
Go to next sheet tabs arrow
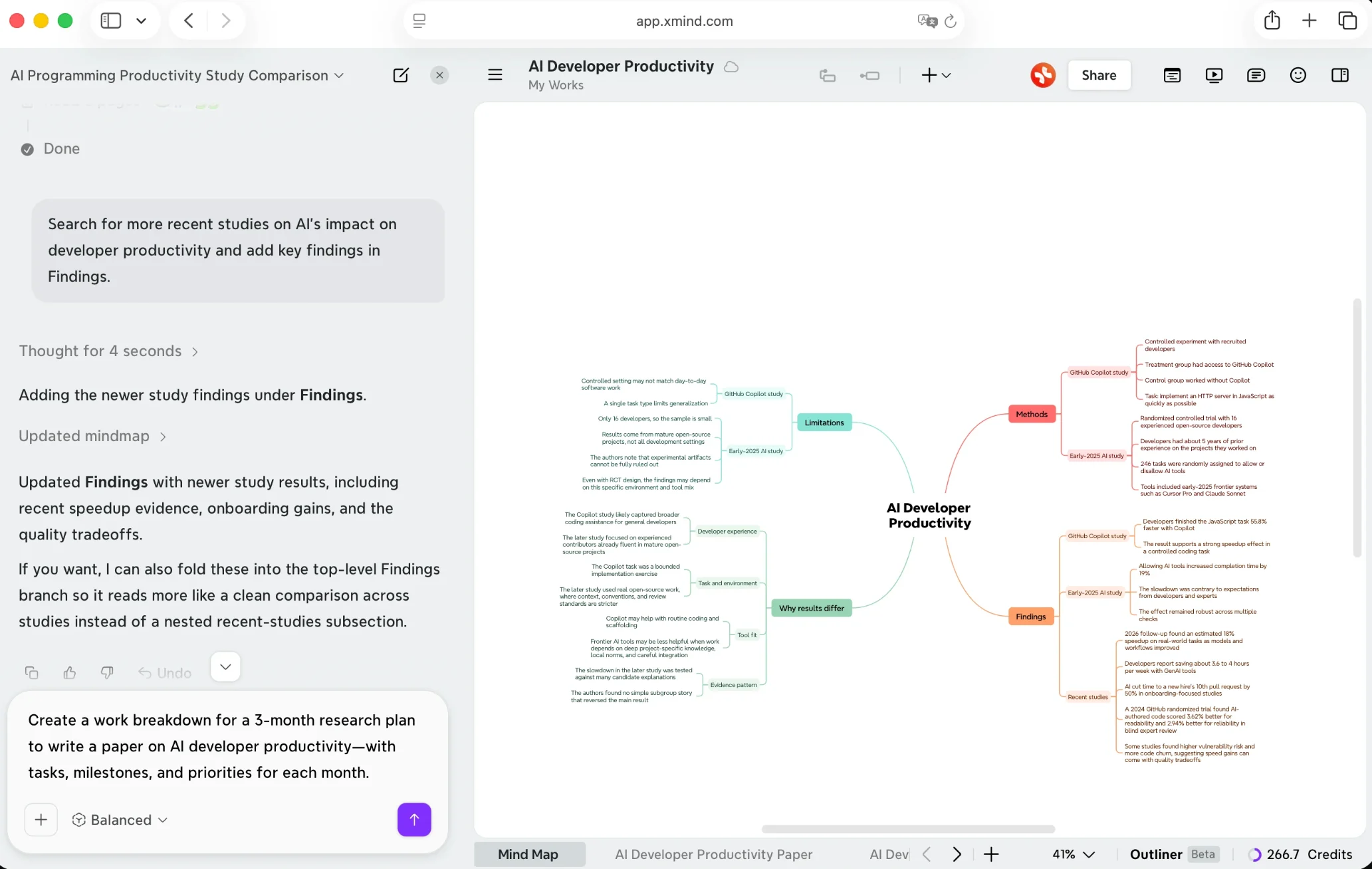pos(957,854)
